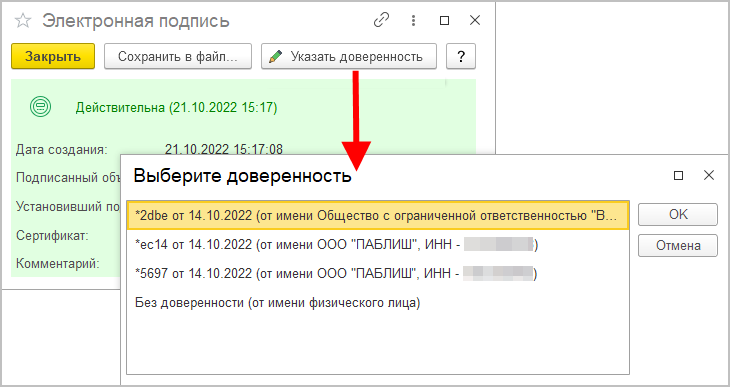This screenshot has width=730, height=387.
Task: Add Электронная подпись to favorites with star
Action: pos(23,21)
